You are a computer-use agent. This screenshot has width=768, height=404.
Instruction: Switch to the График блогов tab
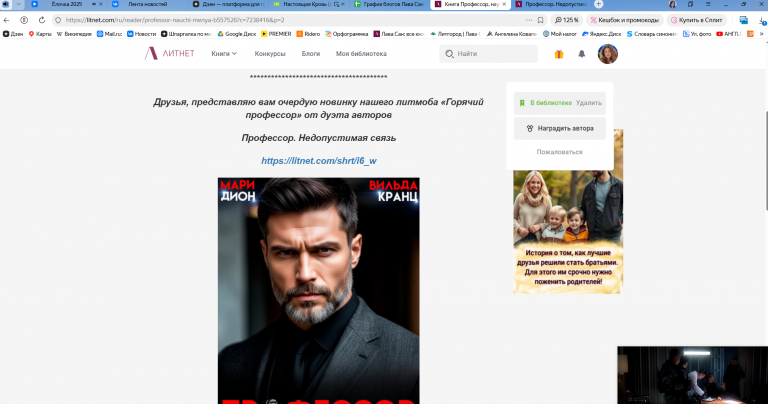point(389,4)
